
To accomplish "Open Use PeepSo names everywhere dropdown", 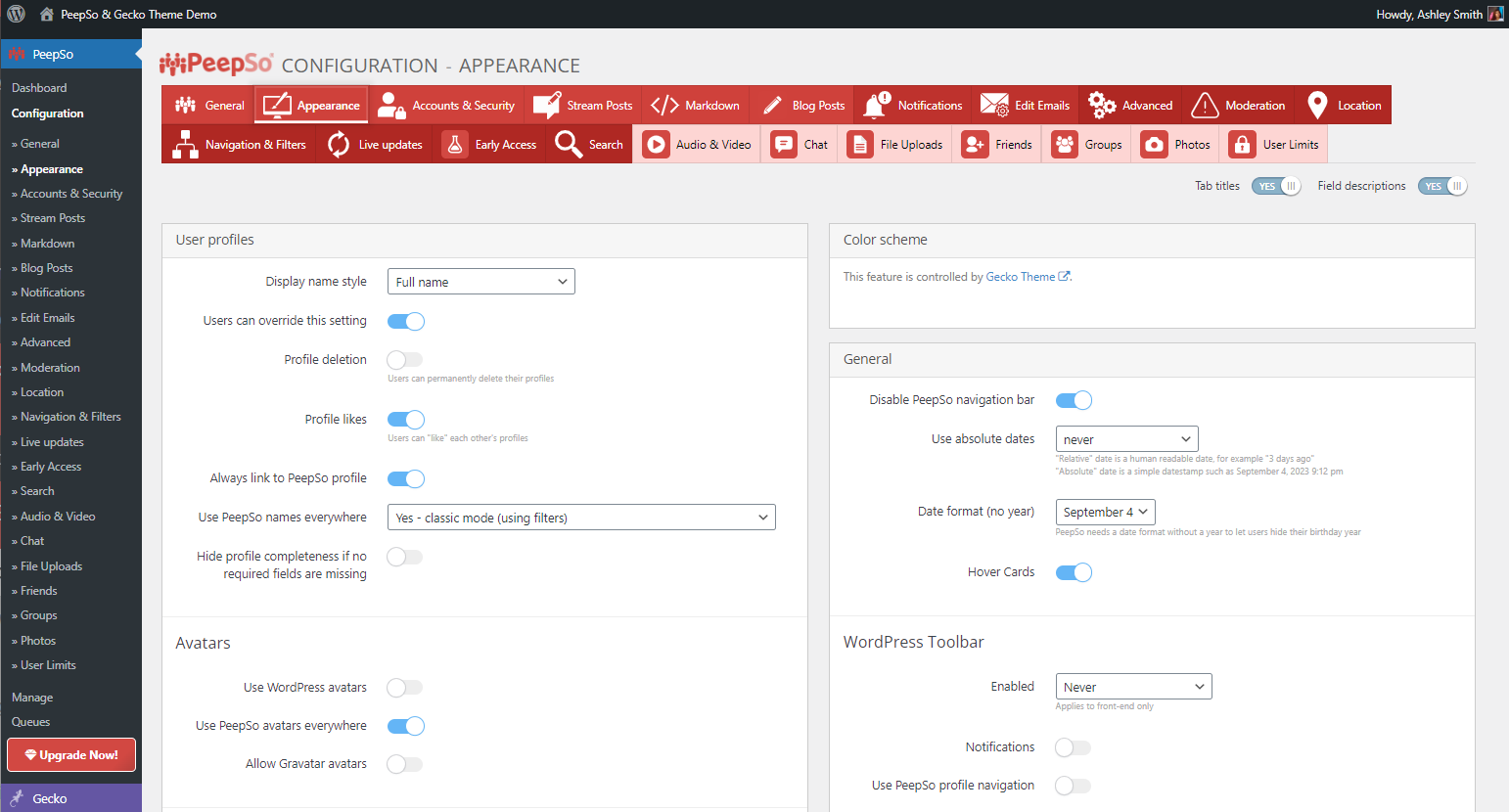I will (581, 518).
